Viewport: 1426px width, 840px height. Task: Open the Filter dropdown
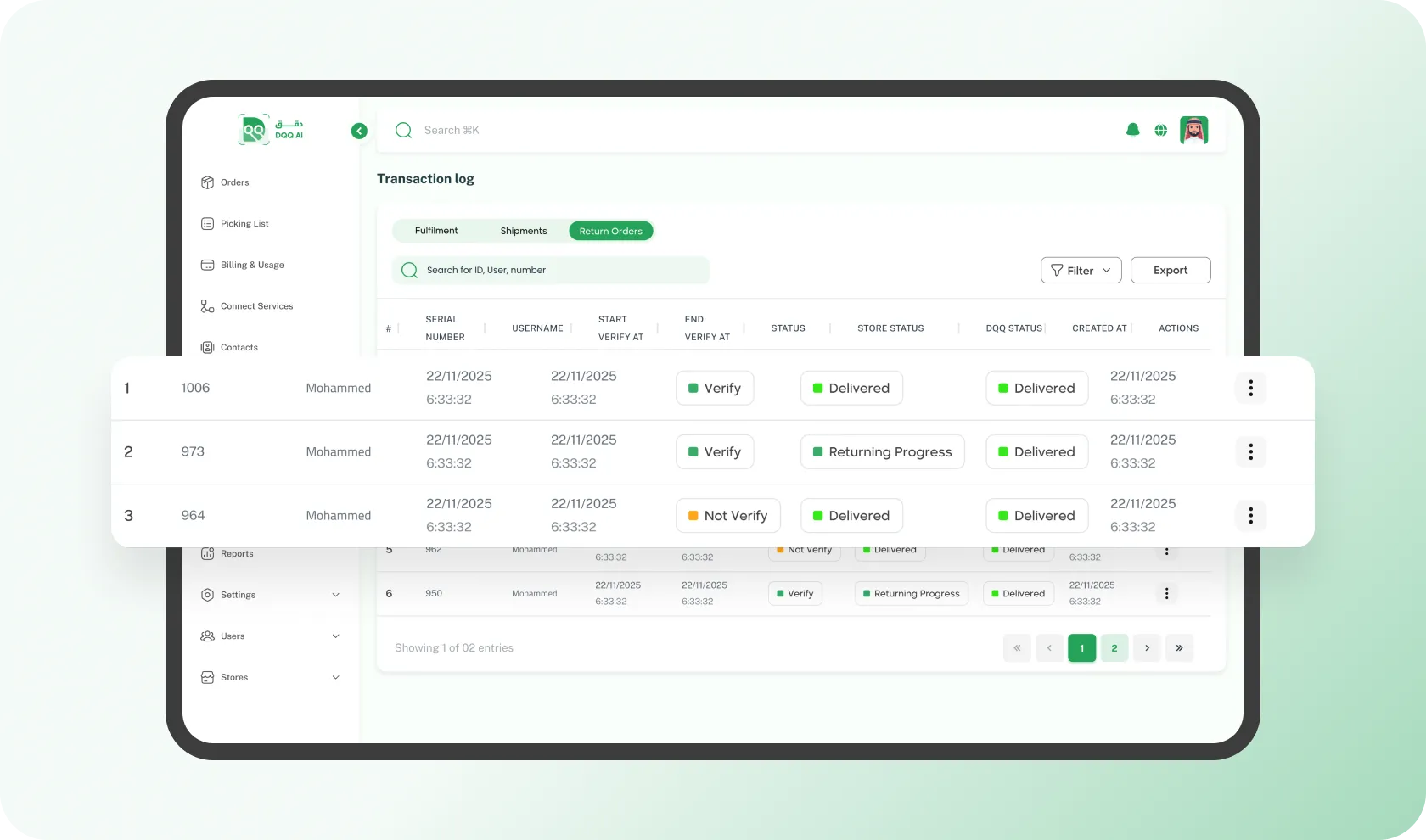[x=1081, y=271]
